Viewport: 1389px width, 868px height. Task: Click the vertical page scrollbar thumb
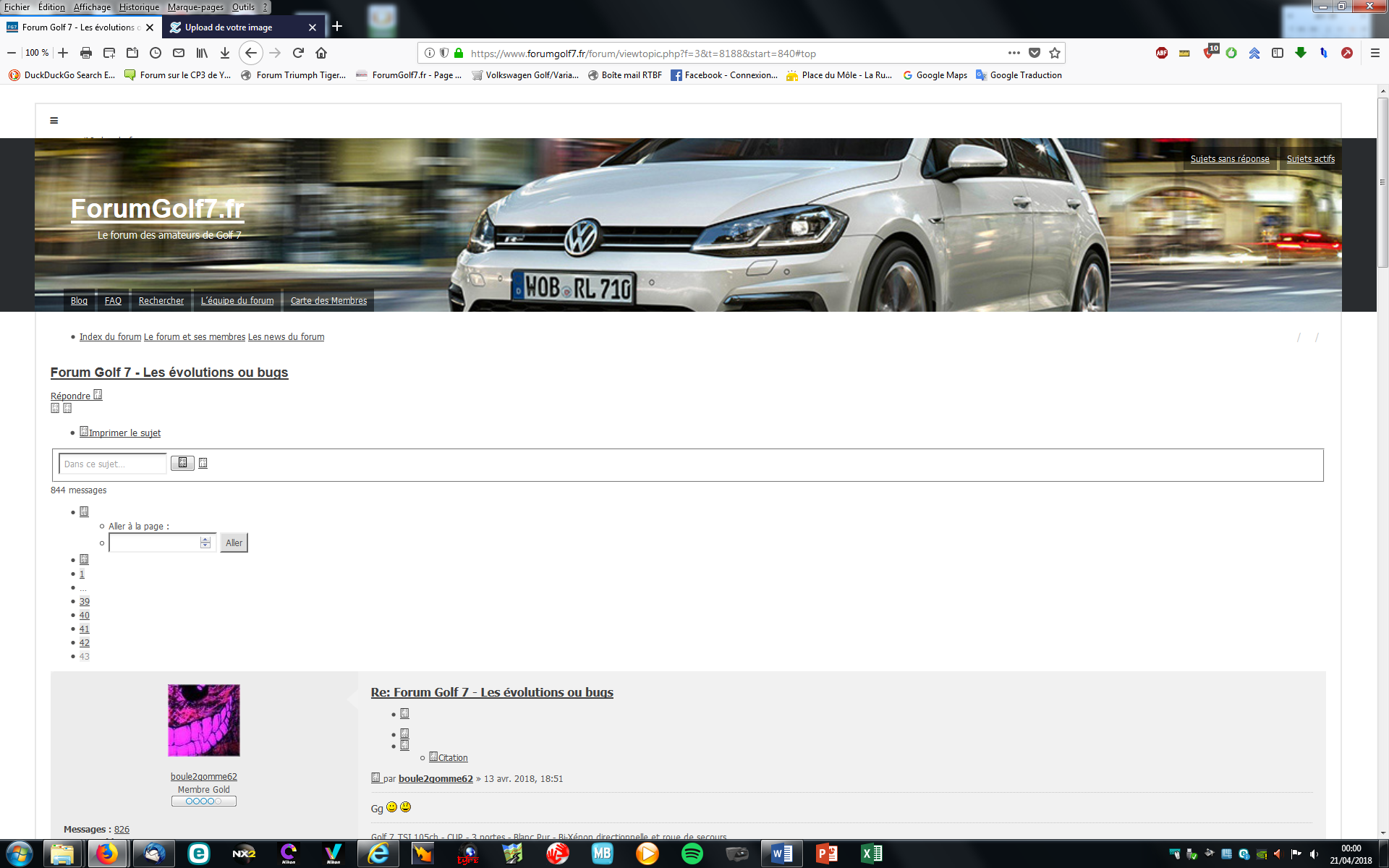pos(1382,182)
